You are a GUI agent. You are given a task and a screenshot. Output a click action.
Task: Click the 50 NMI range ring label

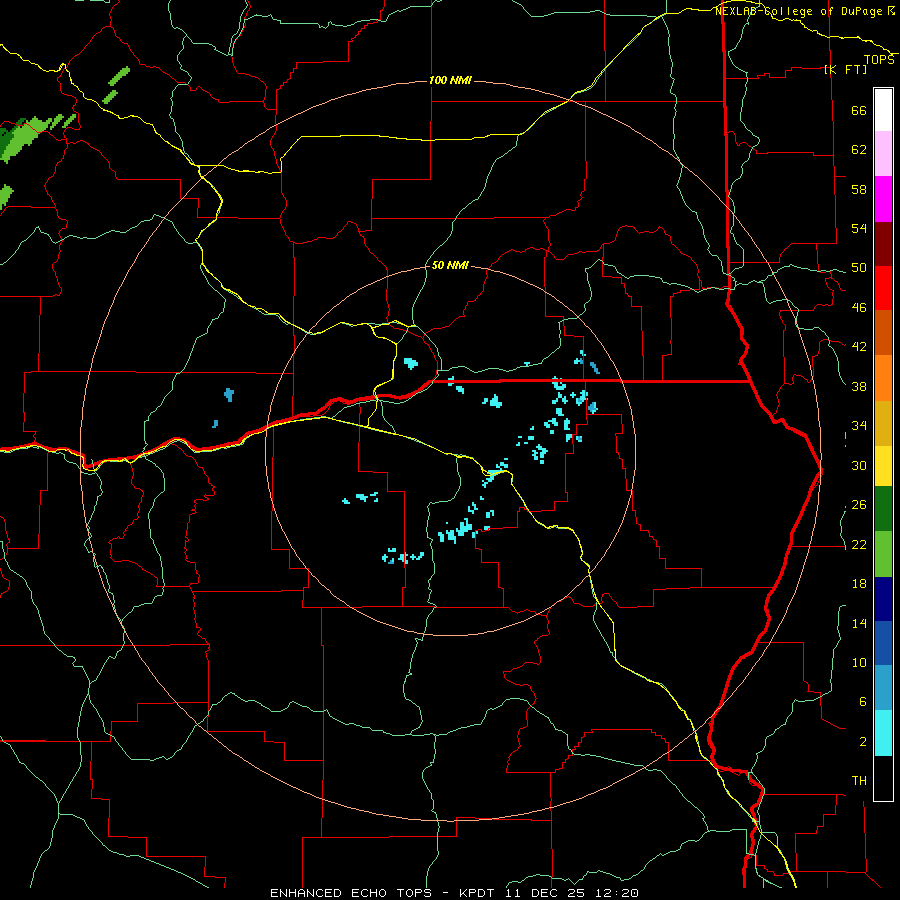[450, 265]
